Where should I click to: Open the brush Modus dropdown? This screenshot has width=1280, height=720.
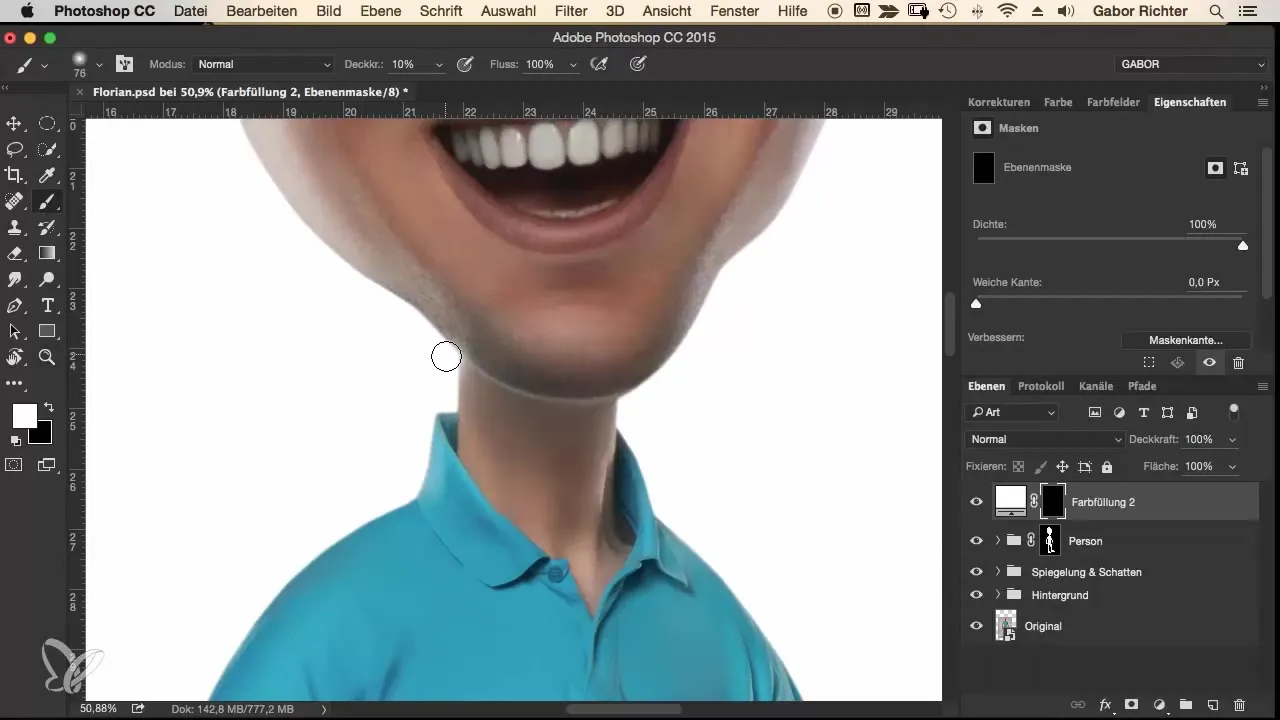[x=265, y=64]
